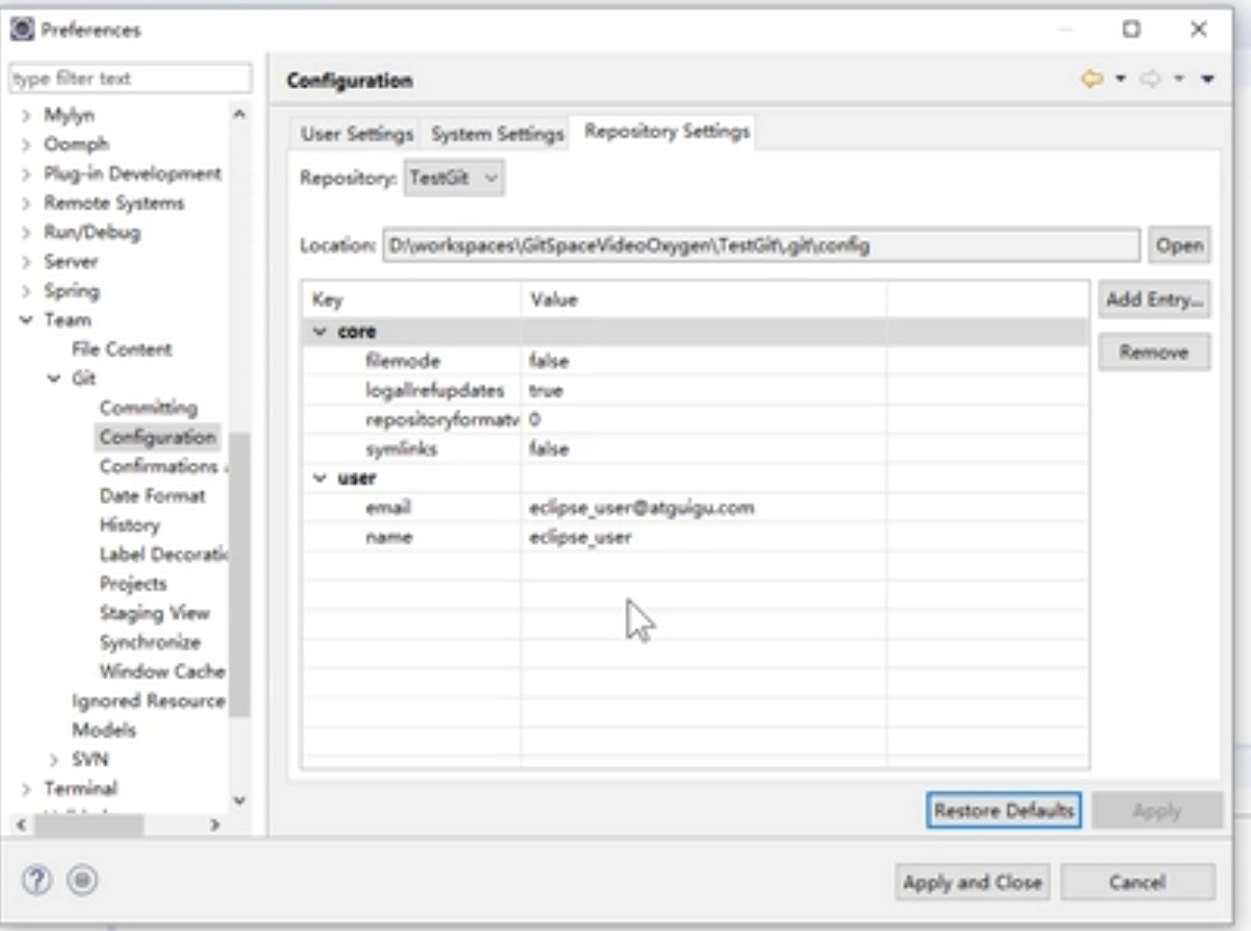Select Committing under Git
The height and width of the screenshot is (931, 1251).
coord(148,408)
